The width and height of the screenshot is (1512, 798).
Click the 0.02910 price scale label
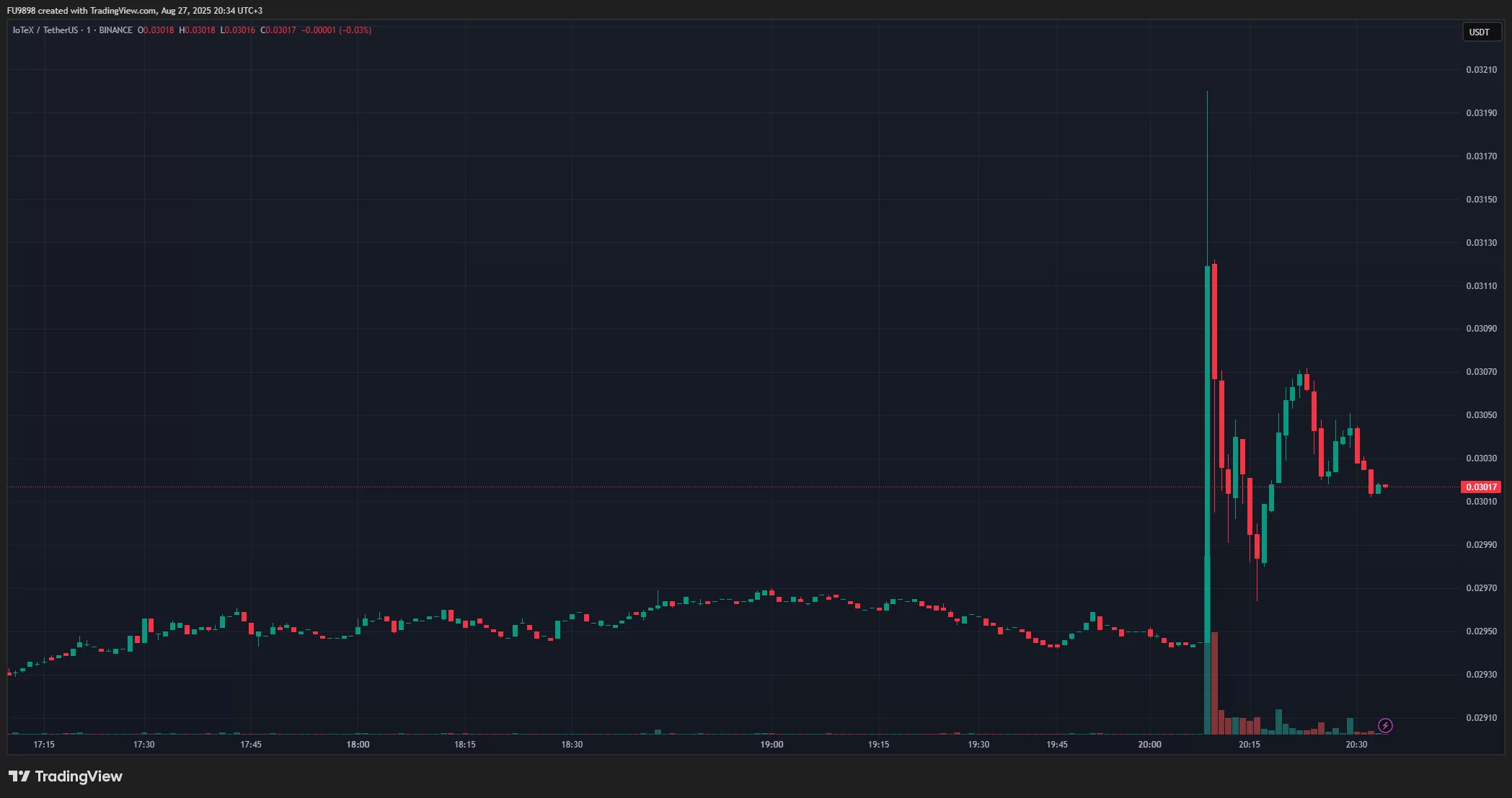point(1481,718)
